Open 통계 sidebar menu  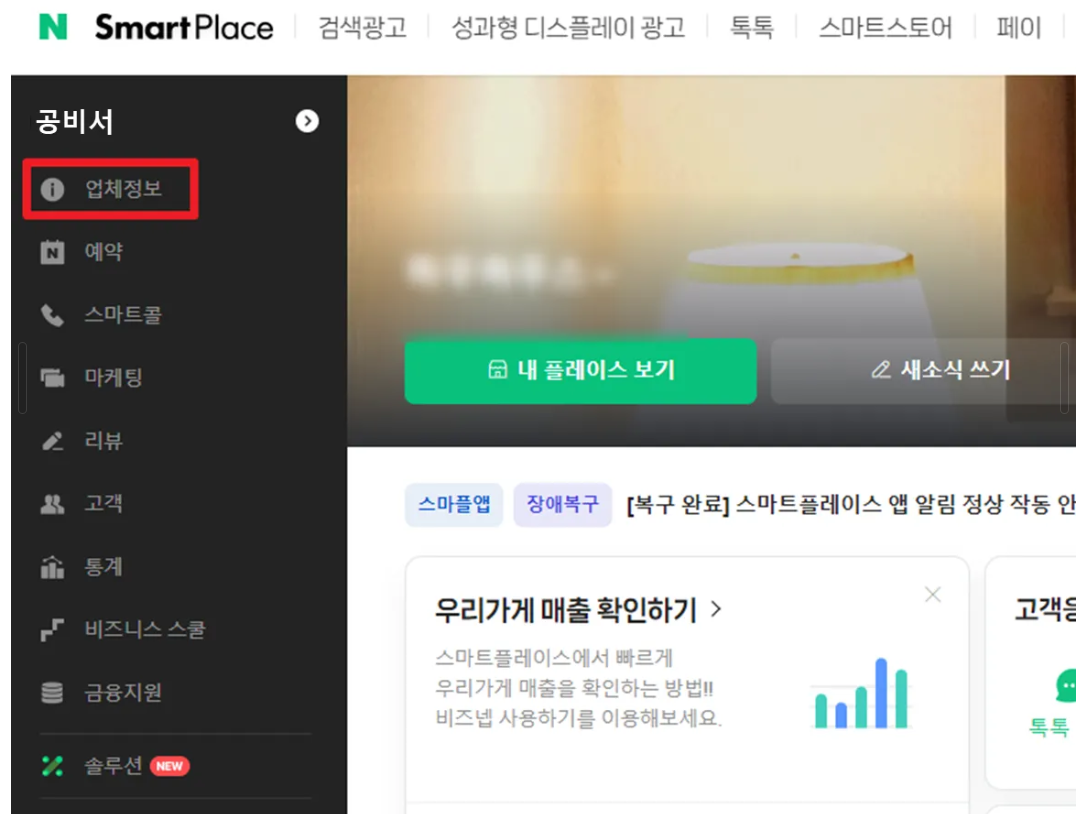104,567
